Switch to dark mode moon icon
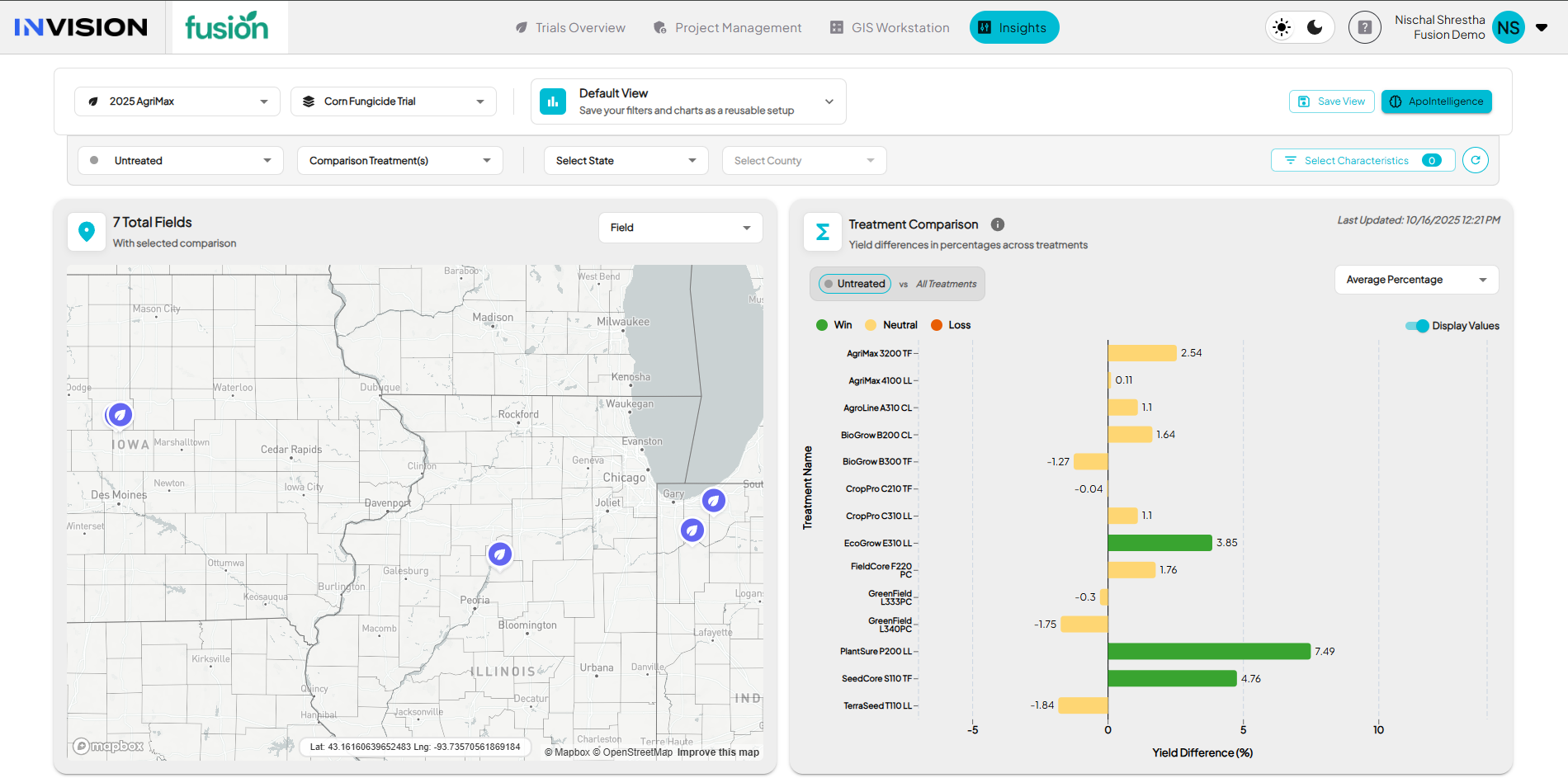 click(x=1315, y=27)
